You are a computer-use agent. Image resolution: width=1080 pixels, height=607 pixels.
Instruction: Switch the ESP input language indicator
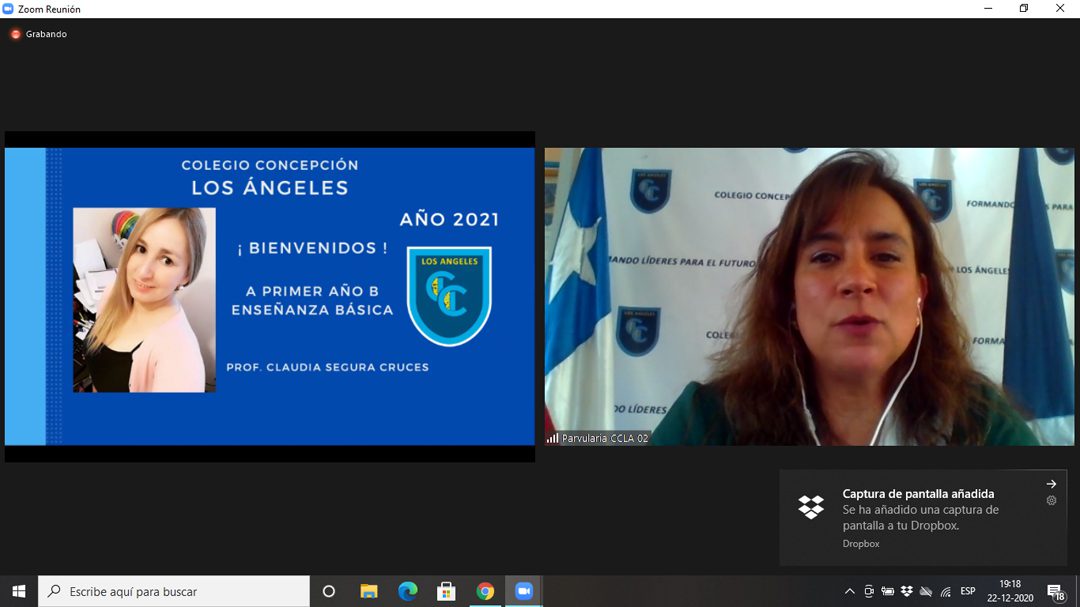click(x=968, y=591)
